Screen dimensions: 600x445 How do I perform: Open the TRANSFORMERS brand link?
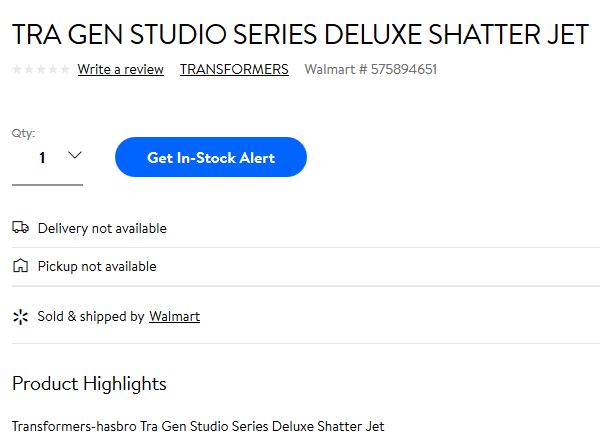pos(234,70)
